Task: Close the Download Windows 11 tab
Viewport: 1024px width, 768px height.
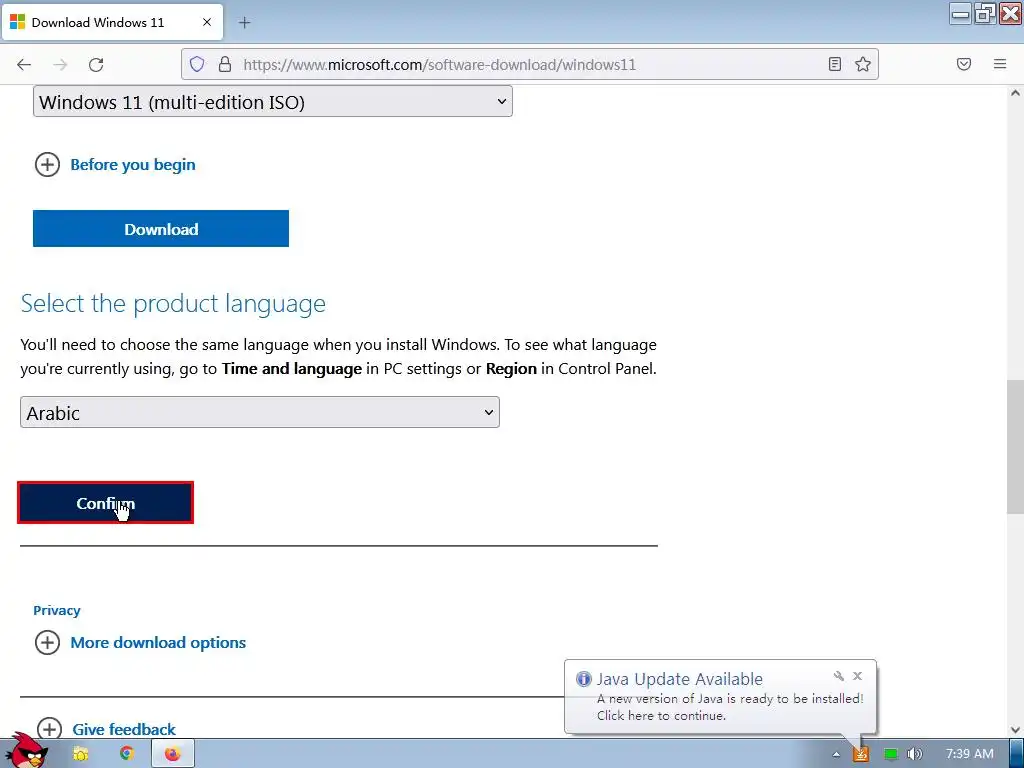Action: [x=207, y=22]
